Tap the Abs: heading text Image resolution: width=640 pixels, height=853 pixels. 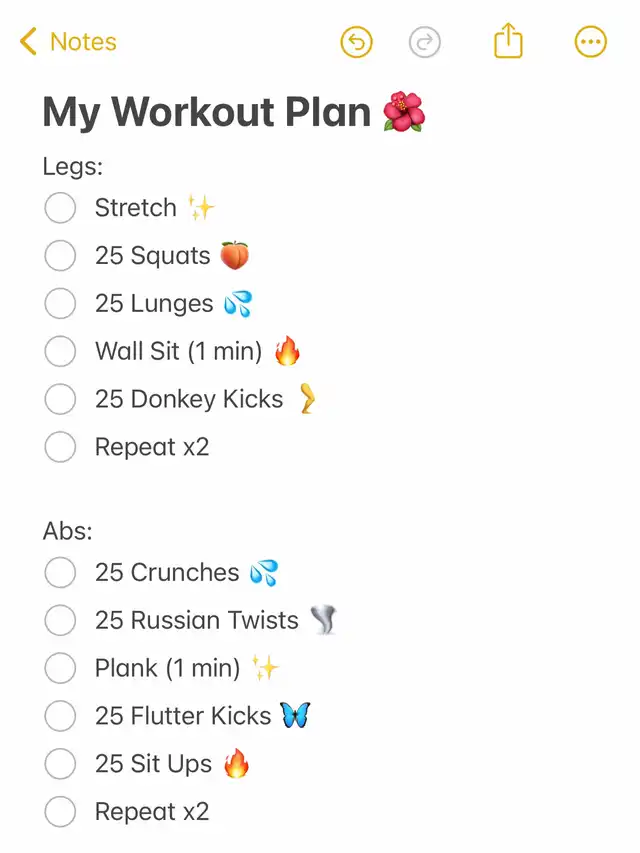(x=67, y=531)
